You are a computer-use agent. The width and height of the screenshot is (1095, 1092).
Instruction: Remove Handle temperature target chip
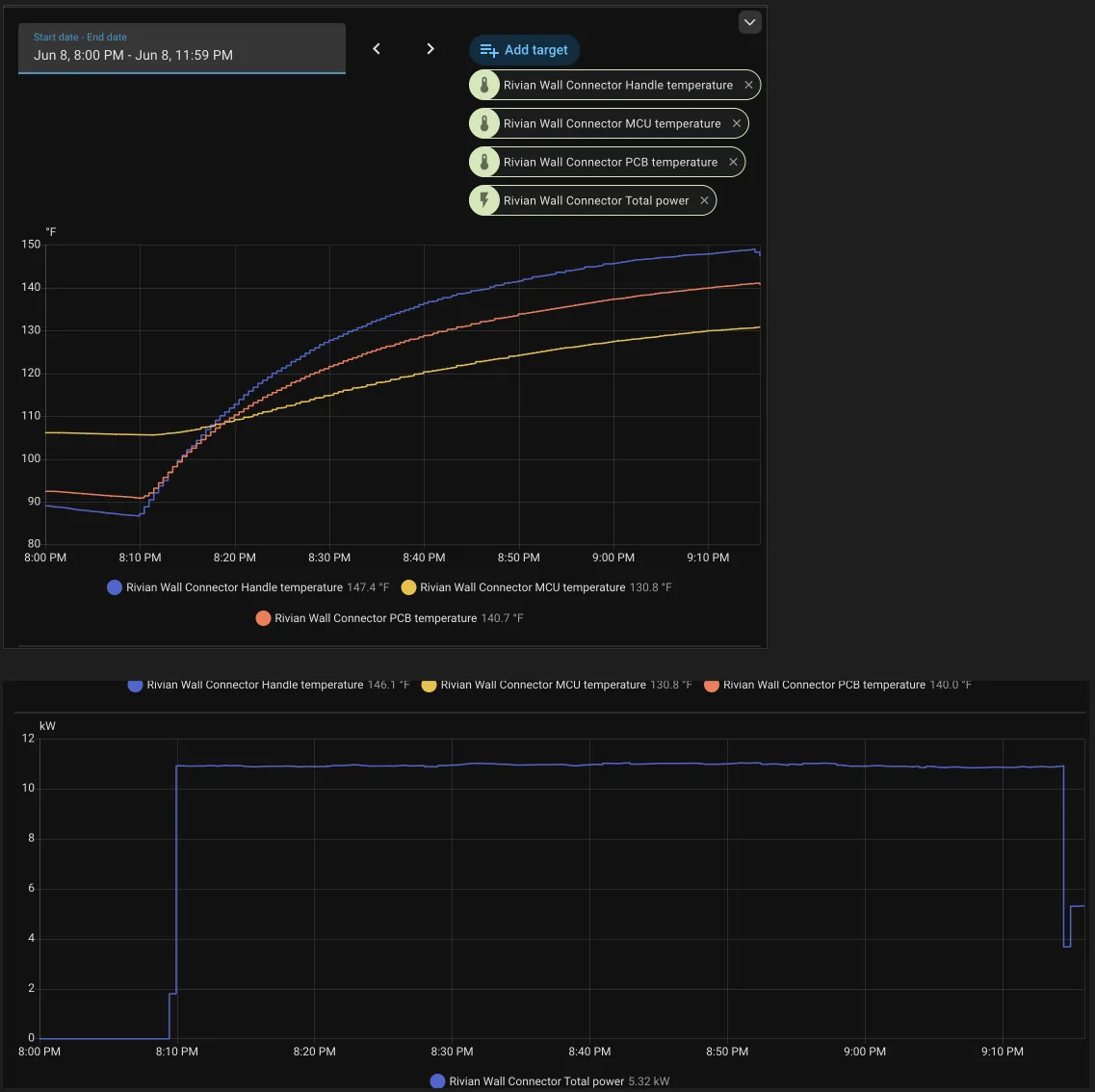click(x=748, y=85)
